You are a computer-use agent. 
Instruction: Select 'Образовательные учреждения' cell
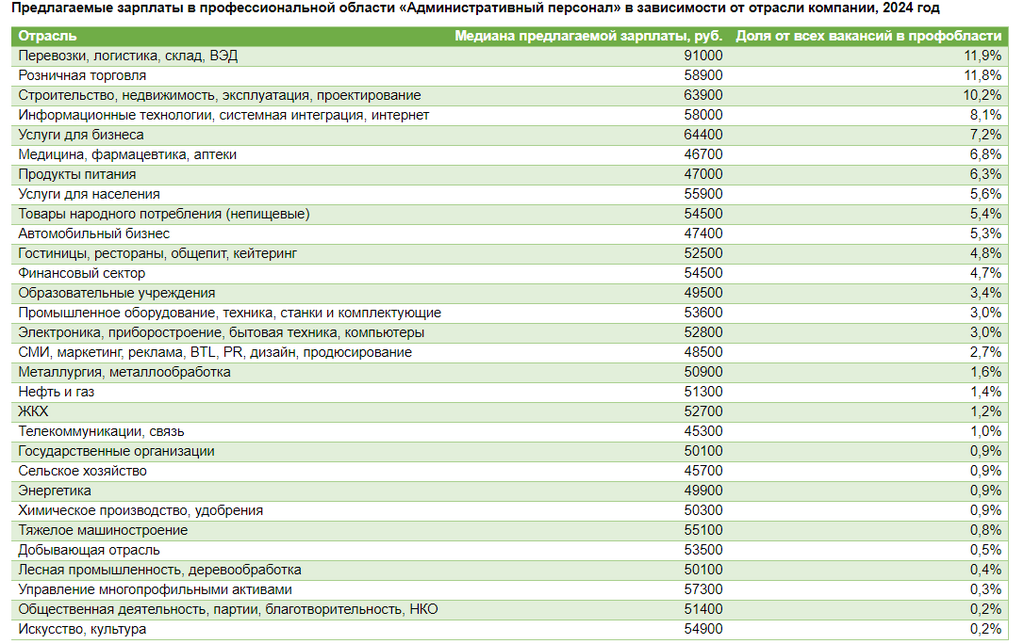[116, 293]
